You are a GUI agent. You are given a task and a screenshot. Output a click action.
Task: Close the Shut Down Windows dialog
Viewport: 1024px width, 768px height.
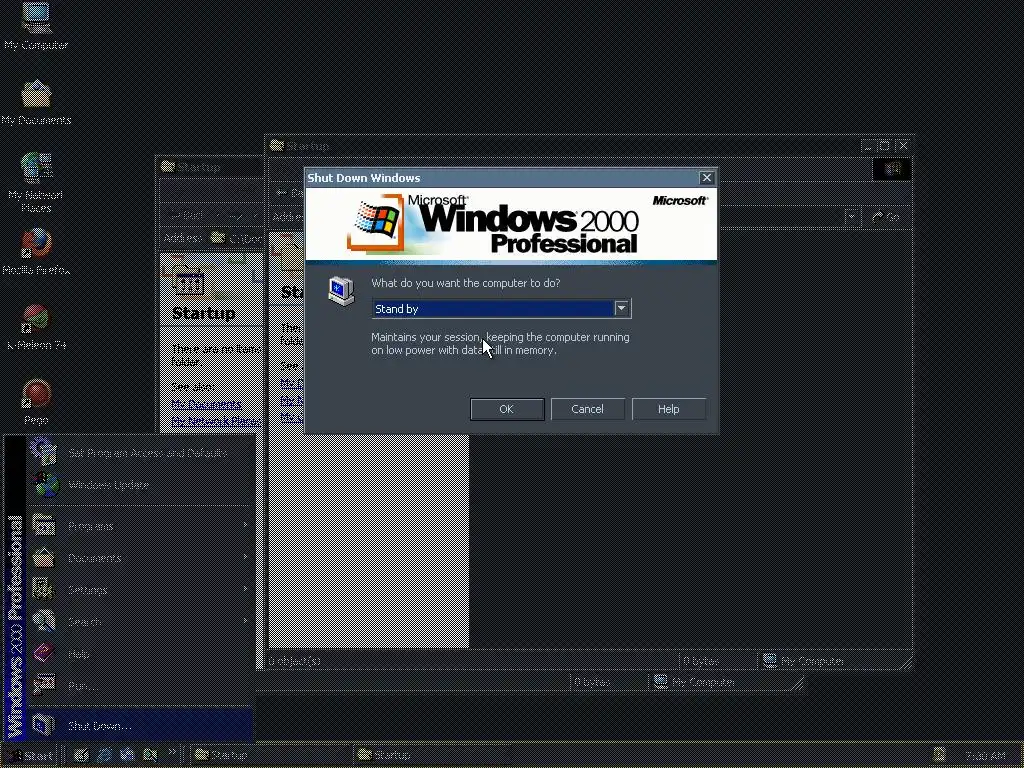pos(707,178)
